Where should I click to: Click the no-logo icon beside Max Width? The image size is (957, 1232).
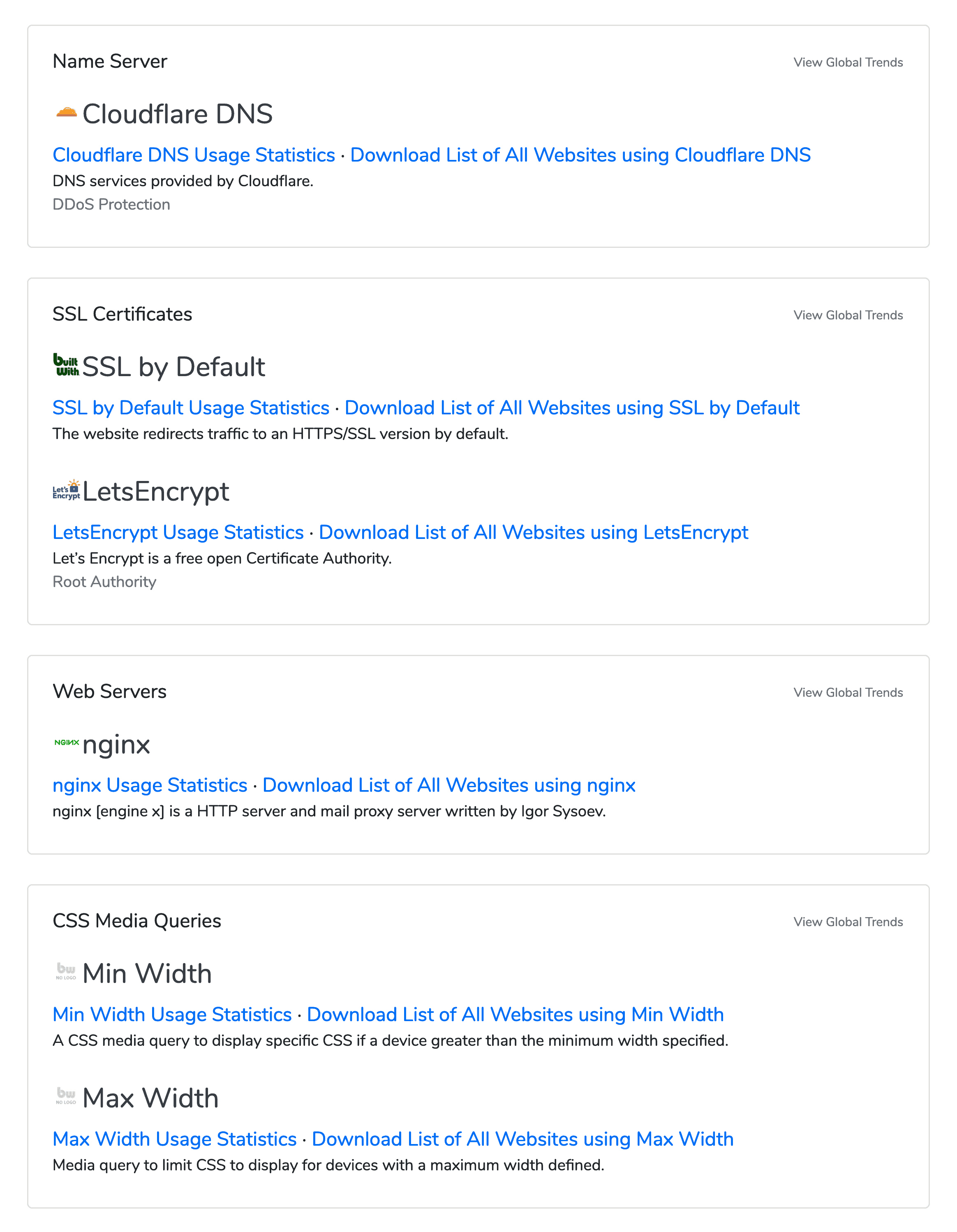click(66, 1096)
